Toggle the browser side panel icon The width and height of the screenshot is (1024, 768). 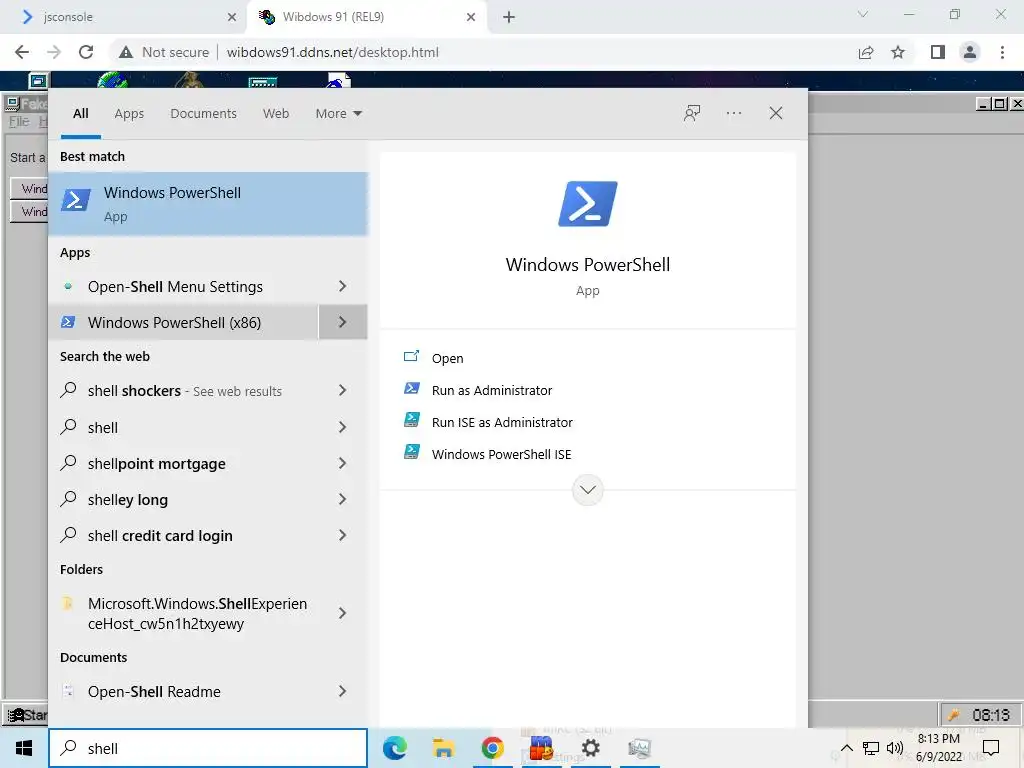tap(938, 52)
